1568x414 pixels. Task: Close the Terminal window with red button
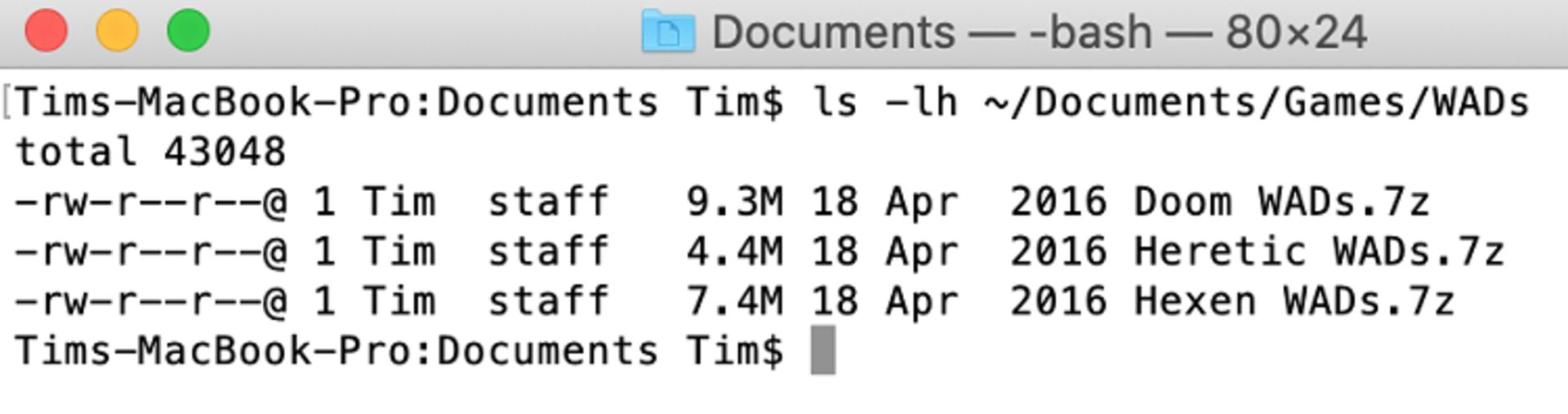[x=47, y=31]
